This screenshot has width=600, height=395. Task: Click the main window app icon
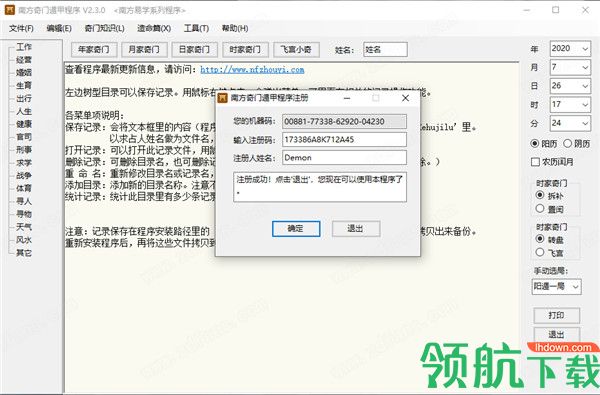[10, 10]
